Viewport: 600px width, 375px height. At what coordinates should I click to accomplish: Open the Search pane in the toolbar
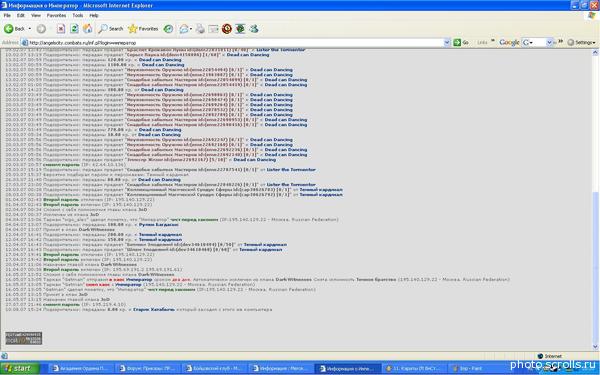pos(111,29)
